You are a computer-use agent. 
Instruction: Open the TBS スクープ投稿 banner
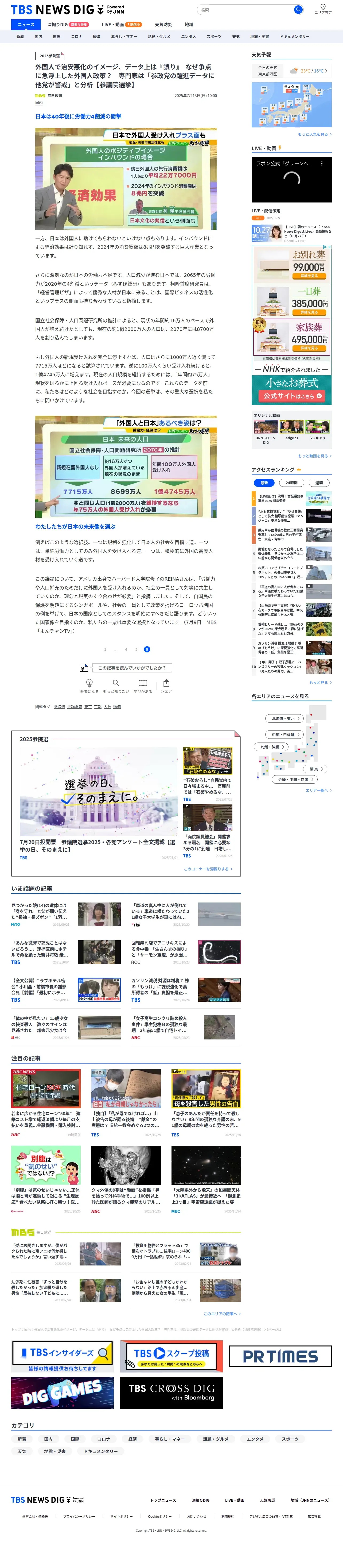coord(171,1356)
